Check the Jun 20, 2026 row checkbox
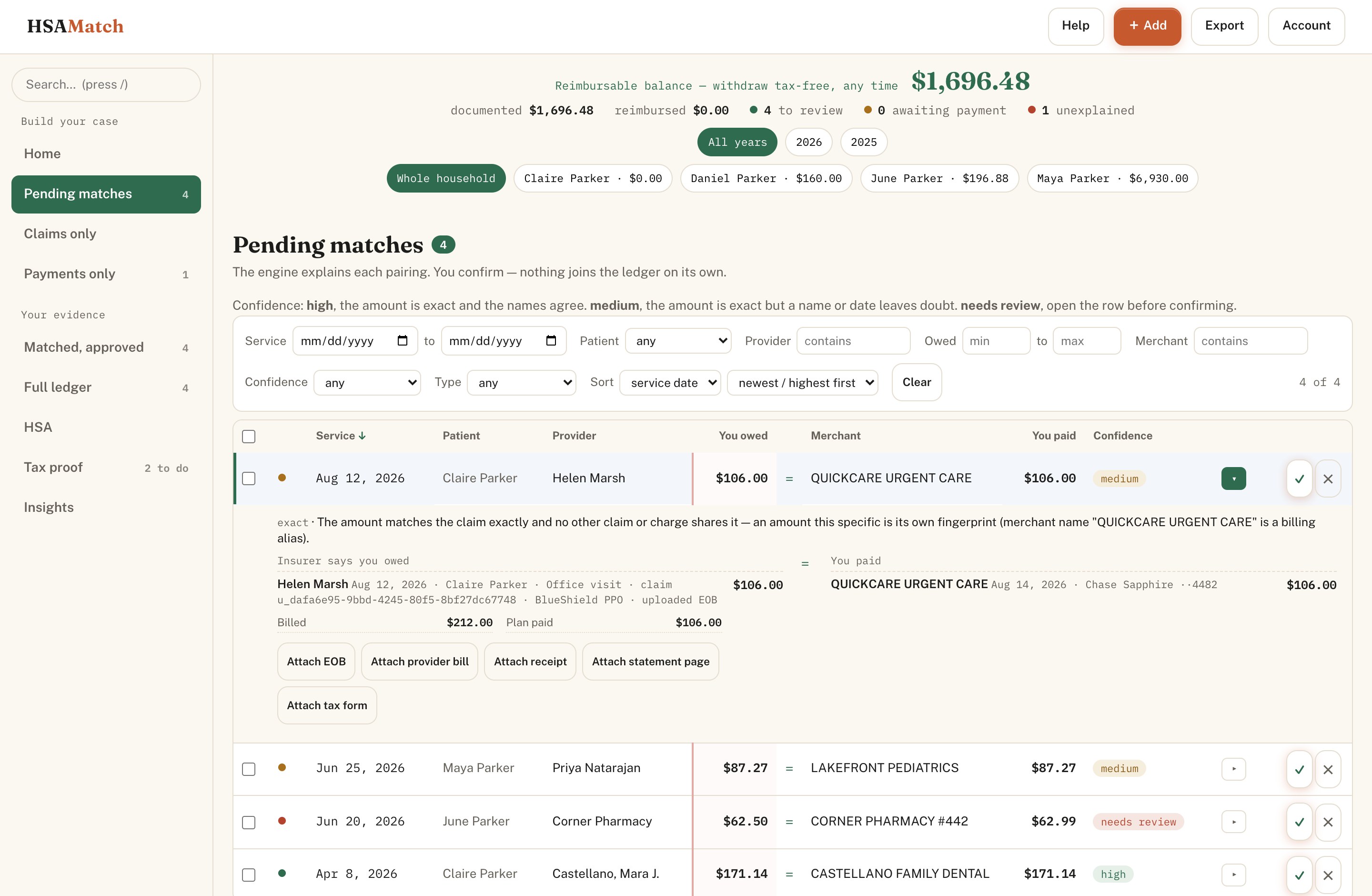This screenshot has width=1372, height=896. tap(249, 822)
